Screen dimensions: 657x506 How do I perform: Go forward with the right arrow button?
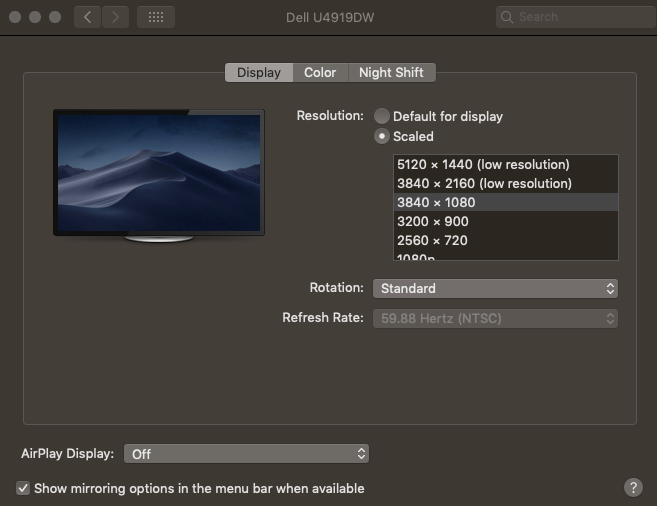click(x=115, y=17)
